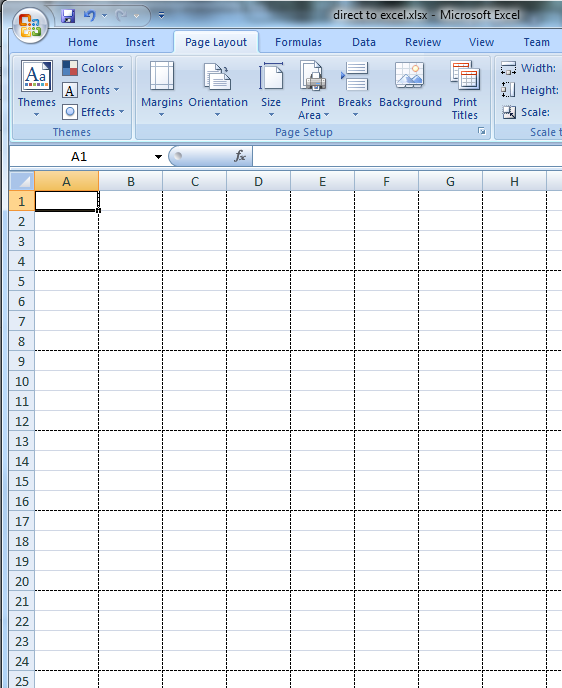Add a sheet Background image

410,85
